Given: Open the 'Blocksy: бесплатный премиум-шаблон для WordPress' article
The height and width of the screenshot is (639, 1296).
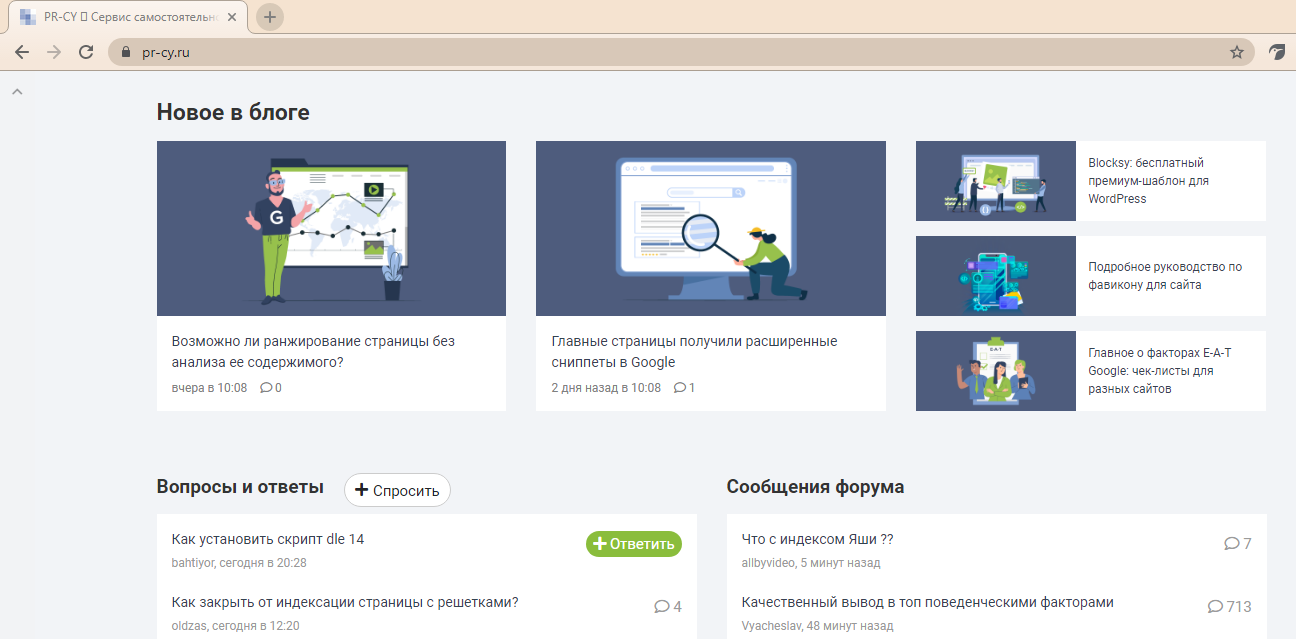Looking at the screenshot, I should 1163,180.
